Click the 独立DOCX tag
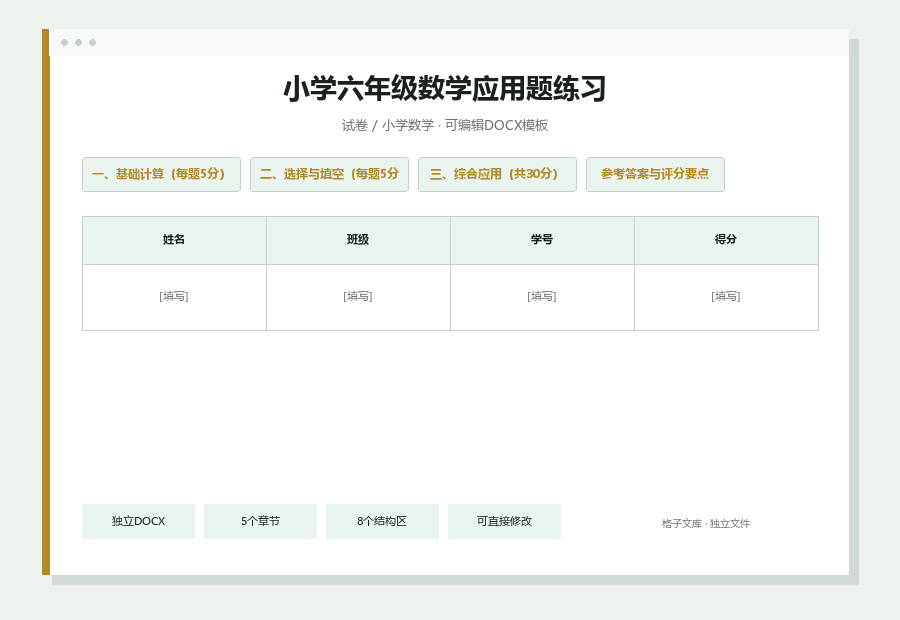 point(138,521)
